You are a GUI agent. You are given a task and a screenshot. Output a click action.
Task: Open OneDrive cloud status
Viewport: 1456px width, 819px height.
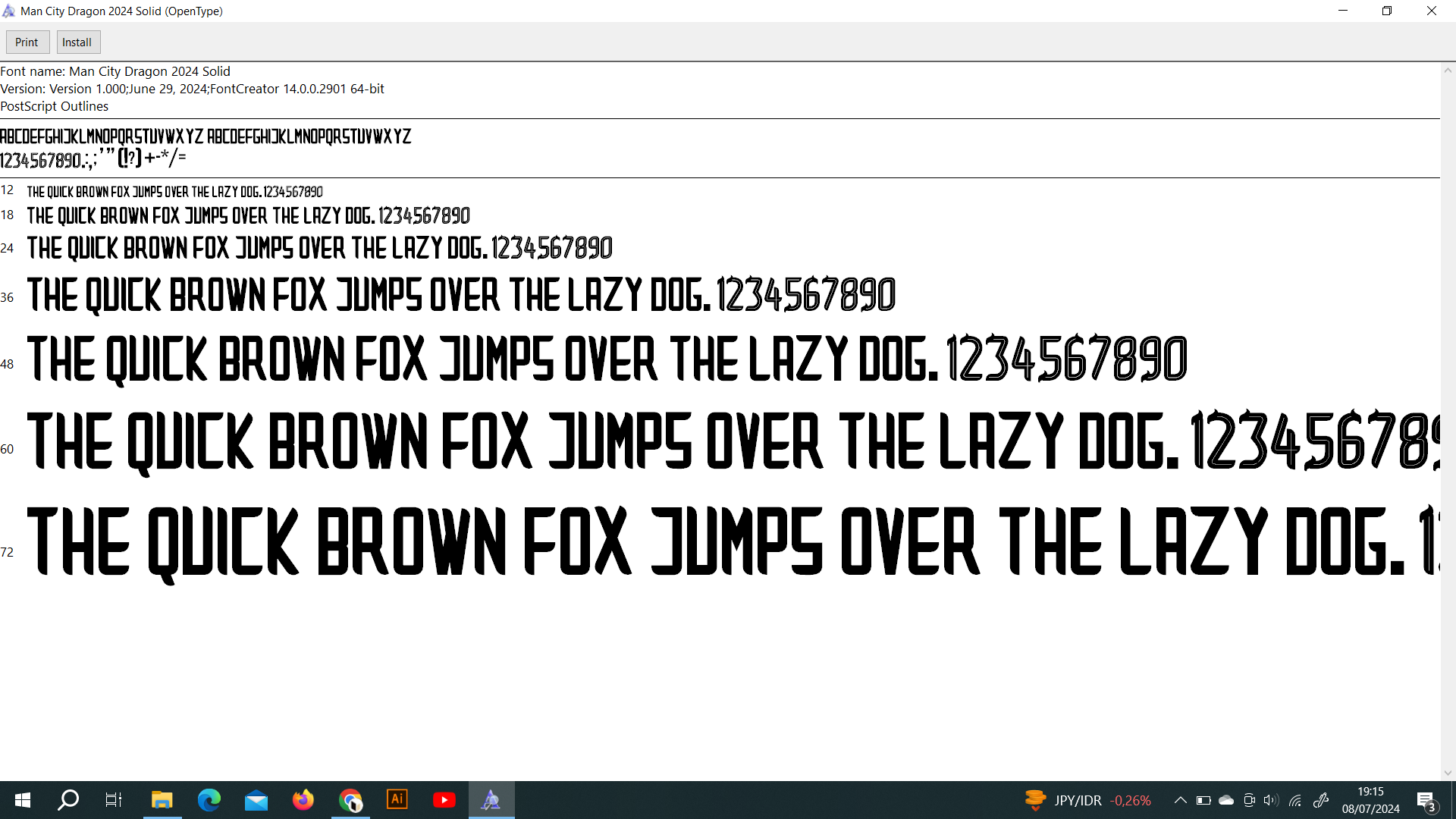click(1226, 800)
